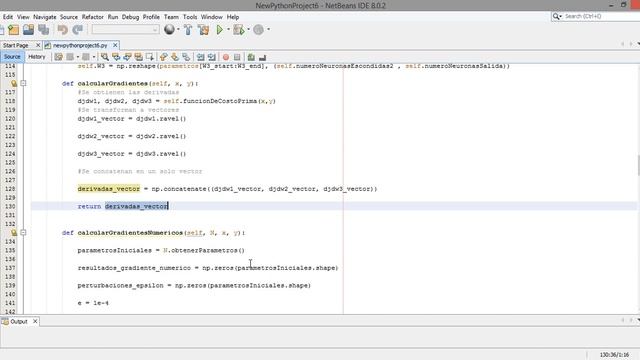Image resolution: width=640 pixels, height=360 pixels.
Task: Click the Save All toolbar icon
Action: [x=43, y=29]
